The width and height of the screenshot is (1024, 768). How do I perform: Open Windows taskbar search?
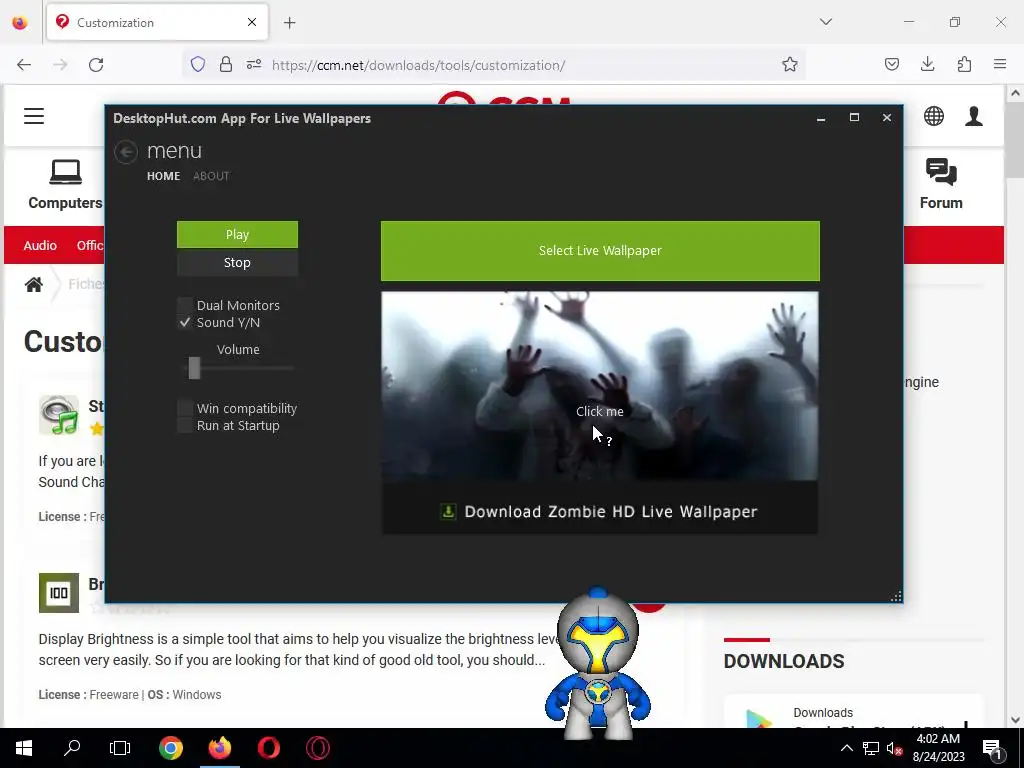pyautogui.click(x=72, y=748)
